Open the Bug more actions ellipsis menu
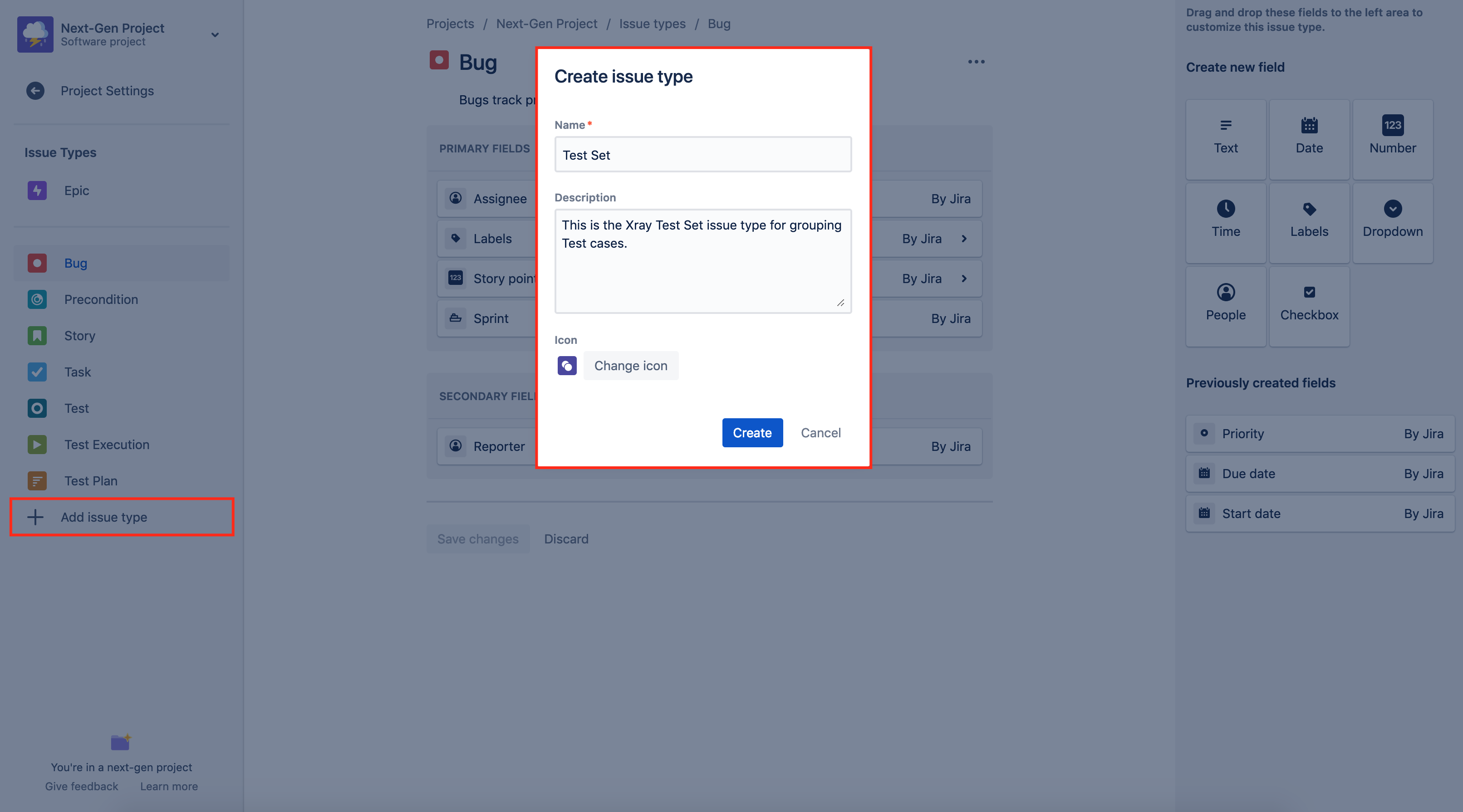The height and width of the screenshot is (812, 1463). 976,62
